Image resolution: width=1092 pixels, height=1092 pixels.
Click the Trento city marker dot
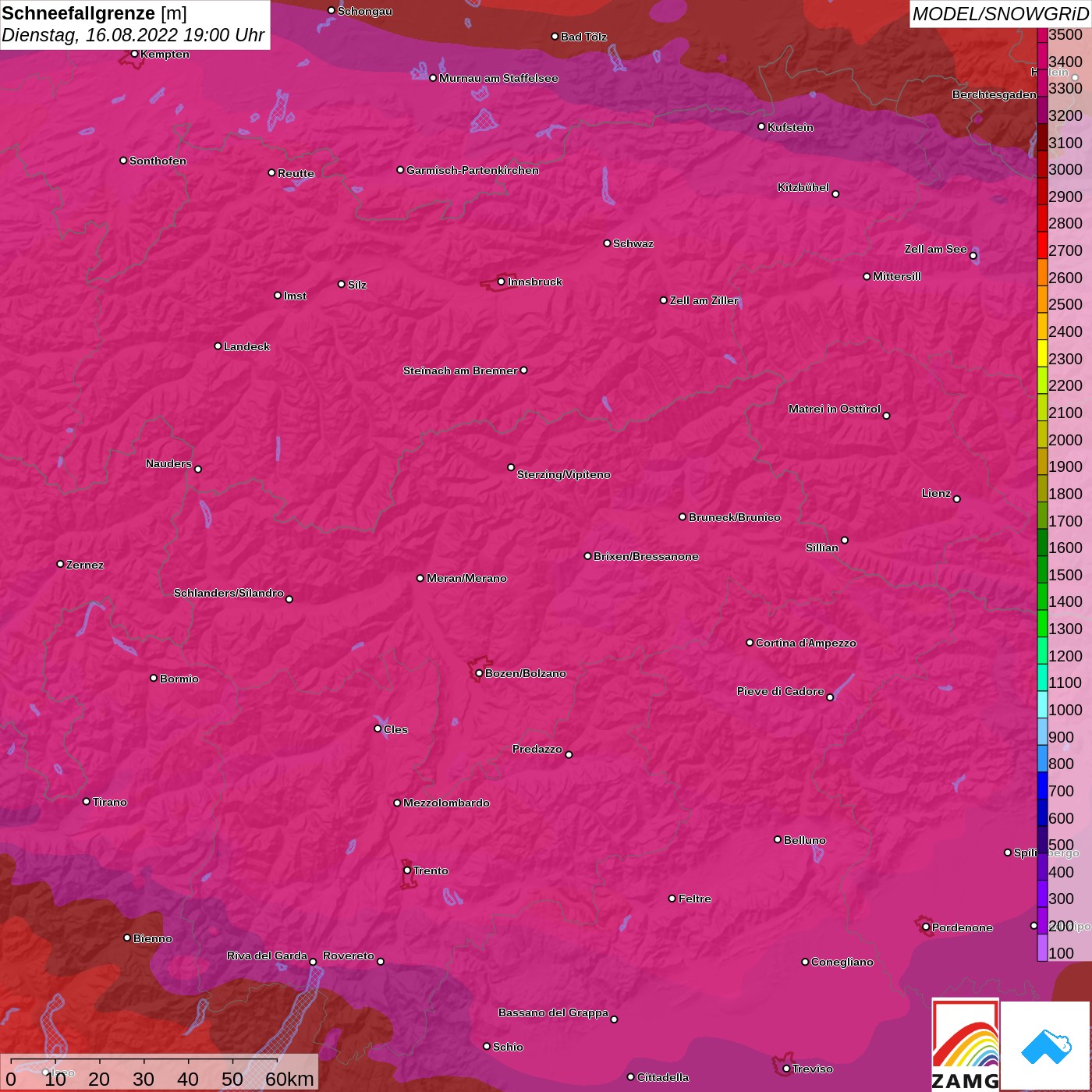407,870
